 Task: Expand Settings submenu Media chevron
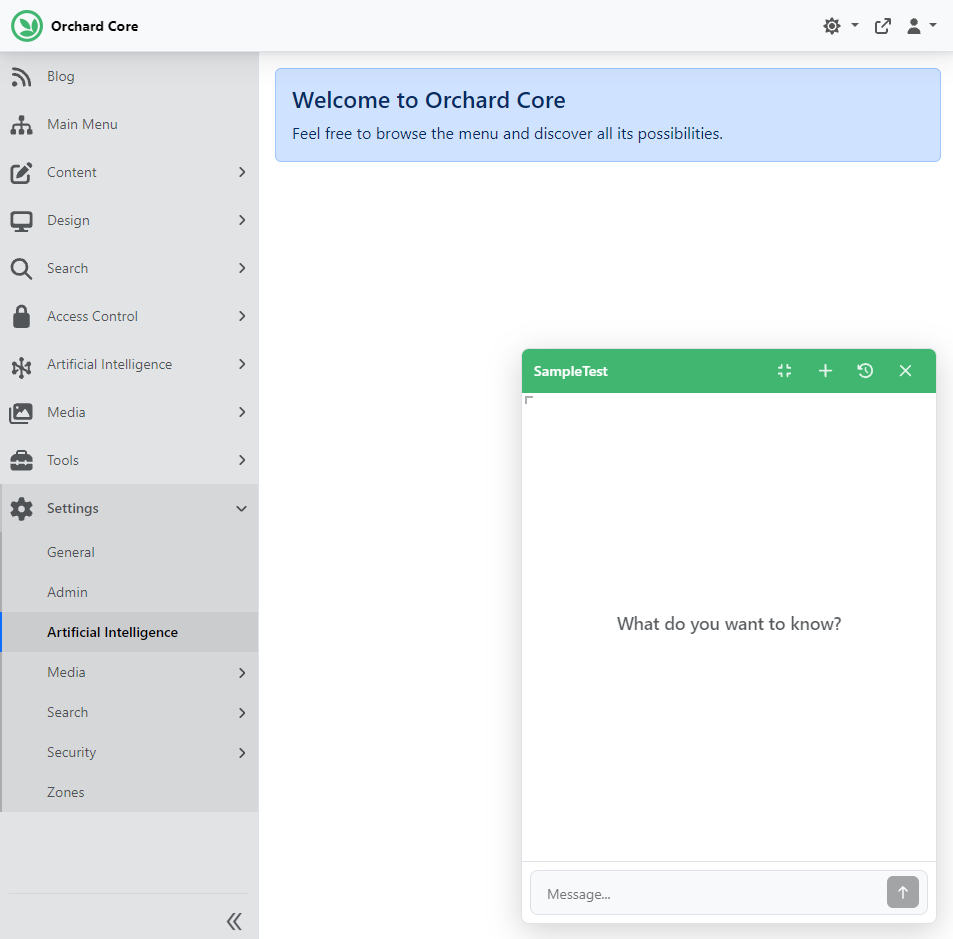pyautogui.click(x=242, y=673)
